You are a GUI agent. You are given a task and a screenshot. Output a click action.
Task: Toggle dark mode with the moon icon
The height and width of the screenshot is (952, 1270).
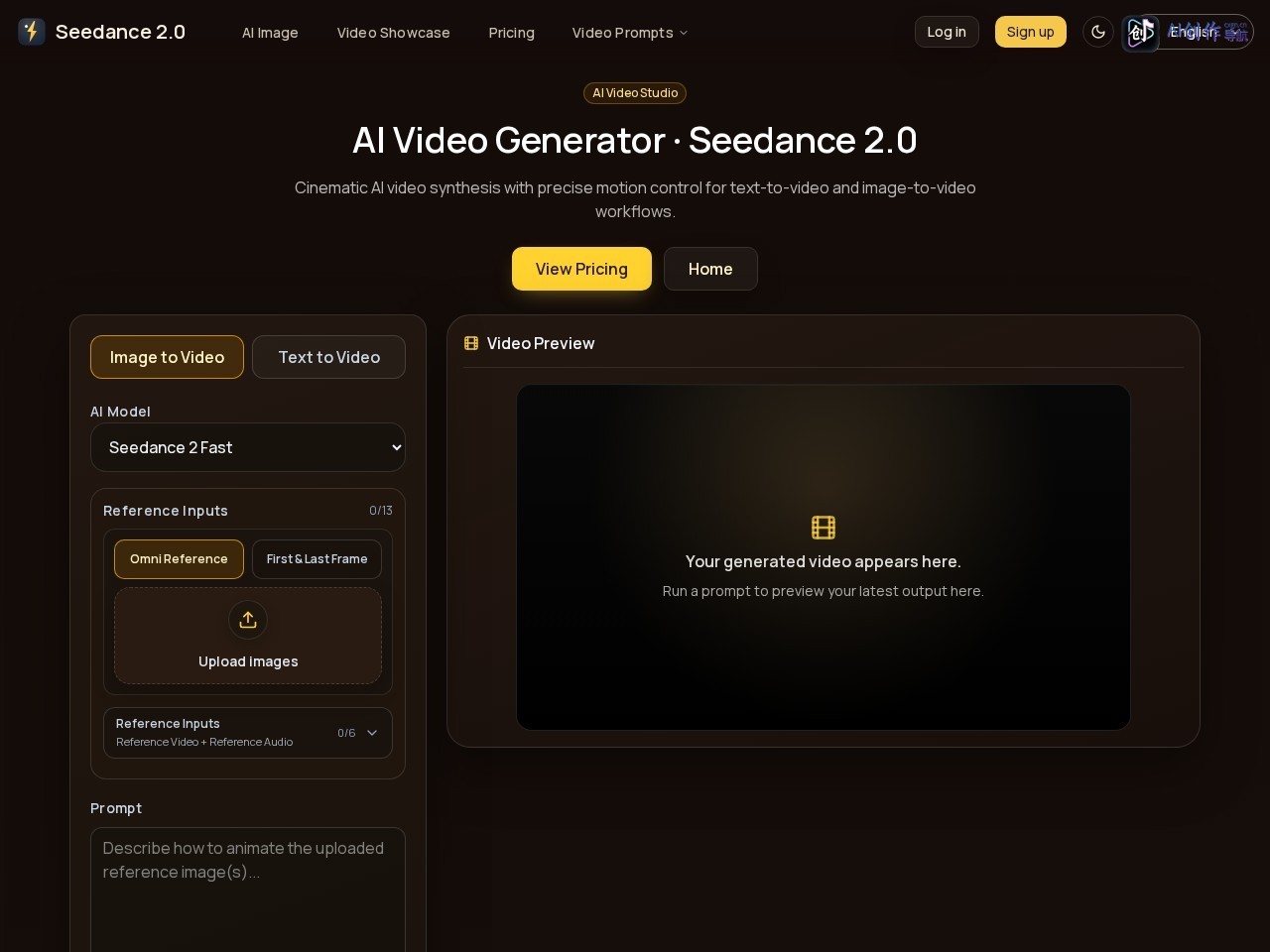(x=1098, y=32)
